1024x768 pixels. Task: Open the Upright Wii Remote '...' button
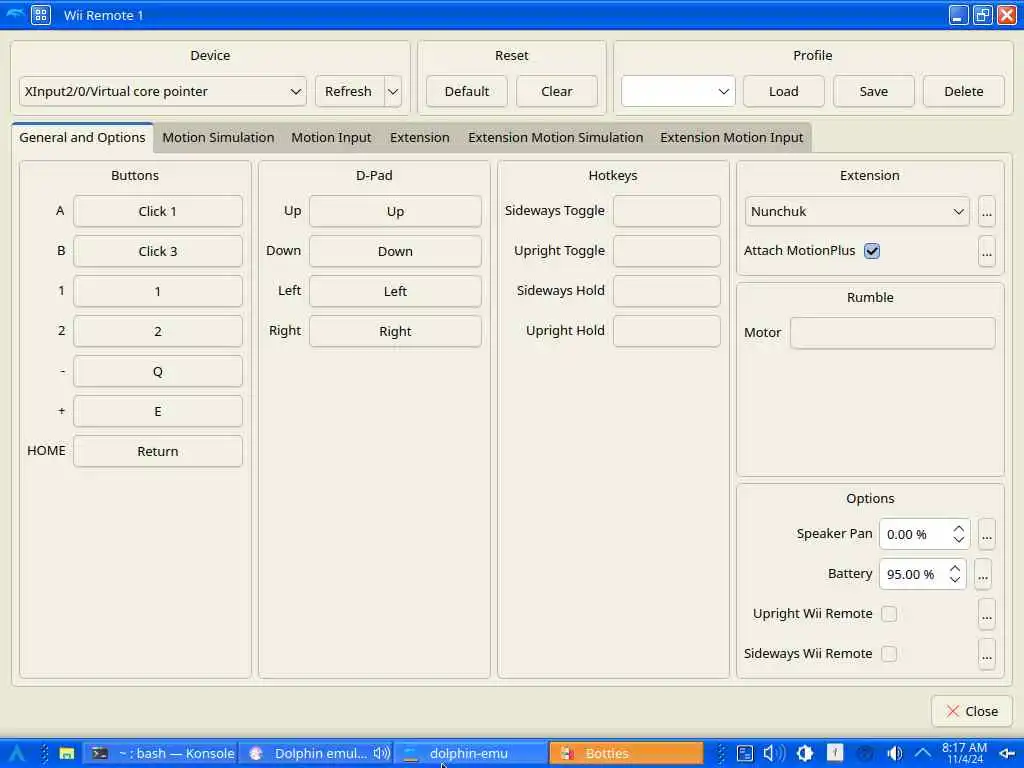point(987,614)
